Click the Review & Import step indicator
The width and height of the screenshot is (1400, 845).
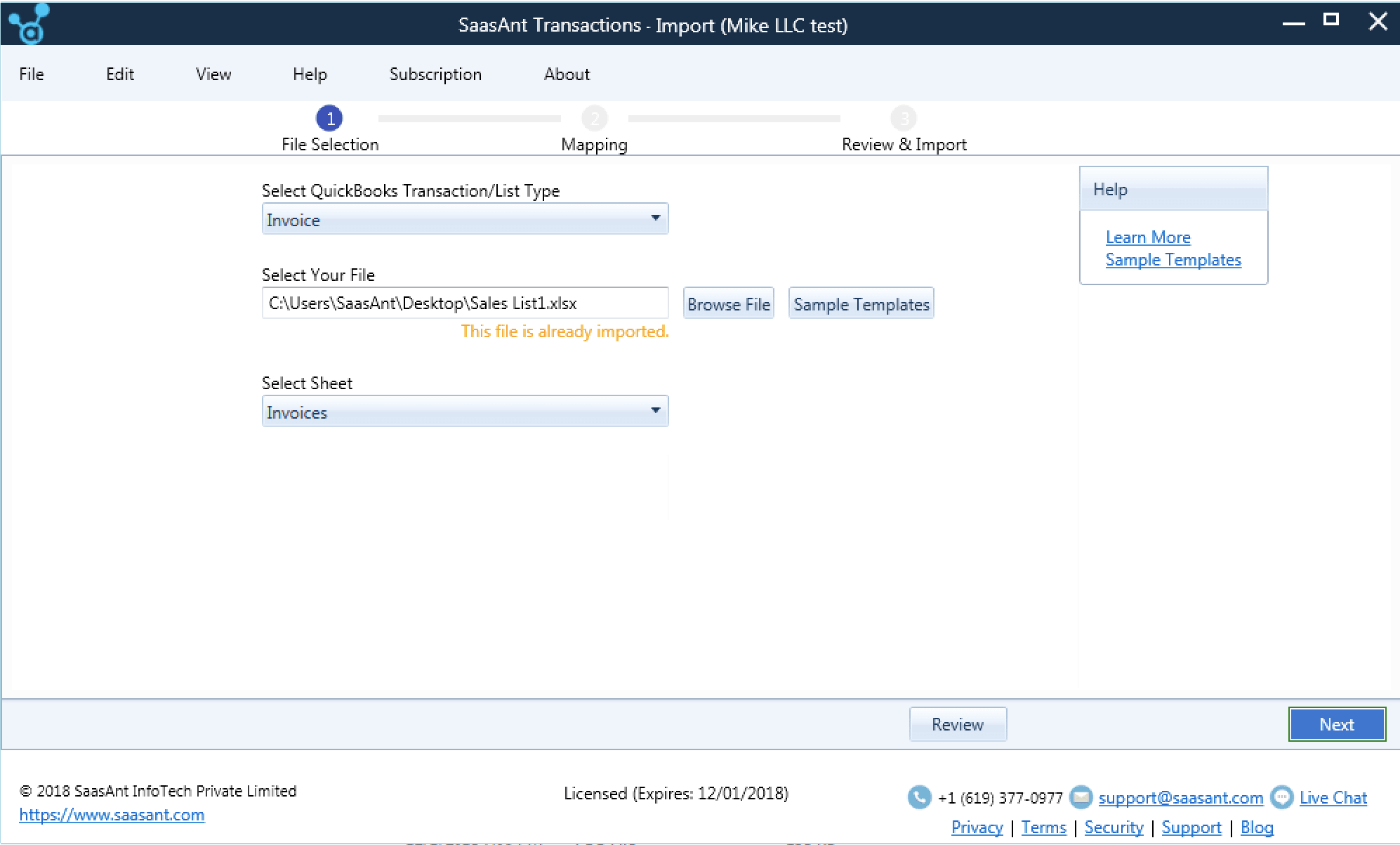(904, 118)
